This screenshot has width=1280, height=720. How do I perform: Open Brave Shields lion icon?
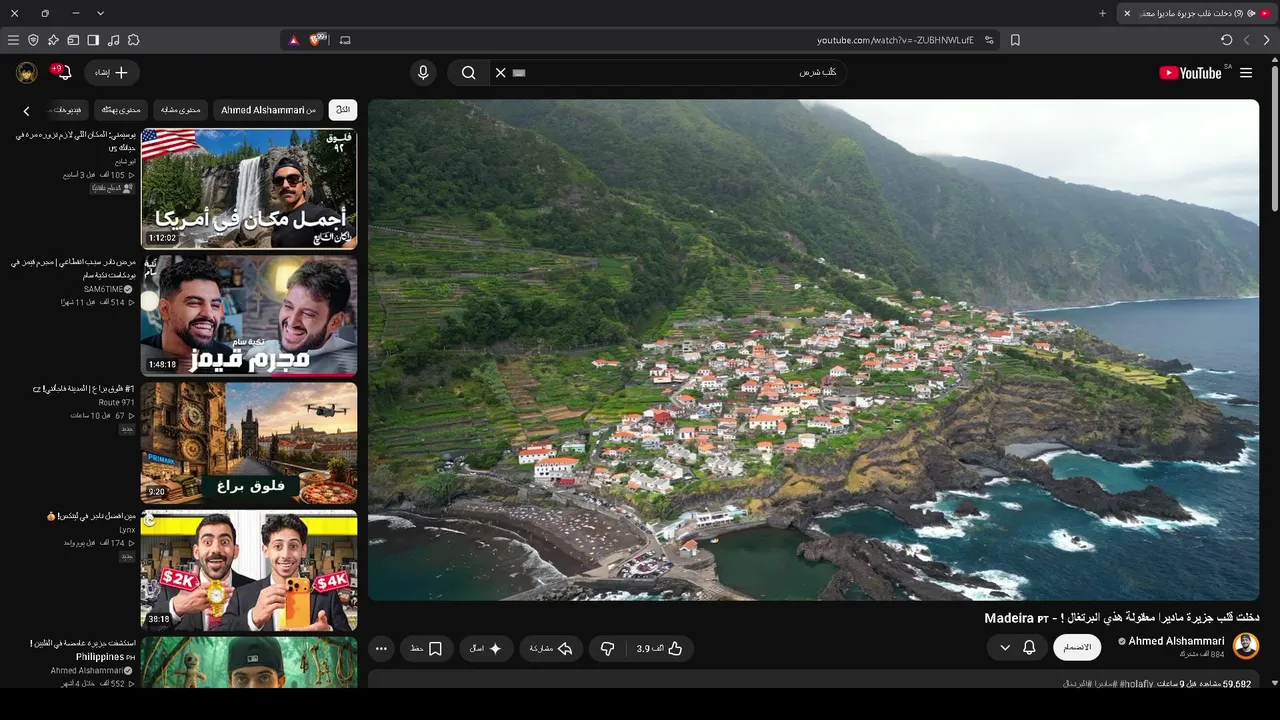[318, 40]
